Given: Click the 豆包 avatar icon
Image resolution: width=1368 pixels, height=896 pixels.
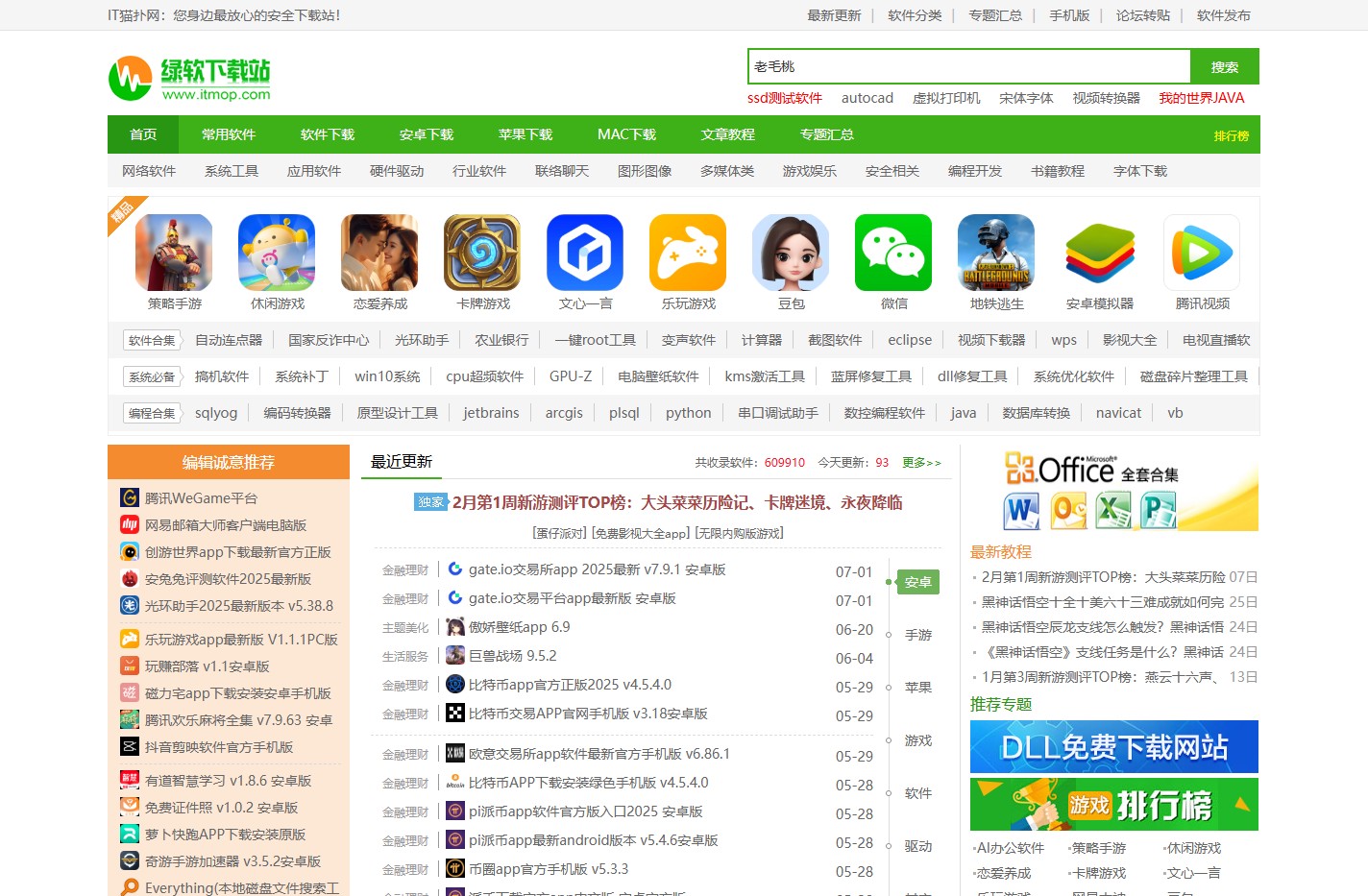Looking at the screenshot, I should [x=791, y=253].
